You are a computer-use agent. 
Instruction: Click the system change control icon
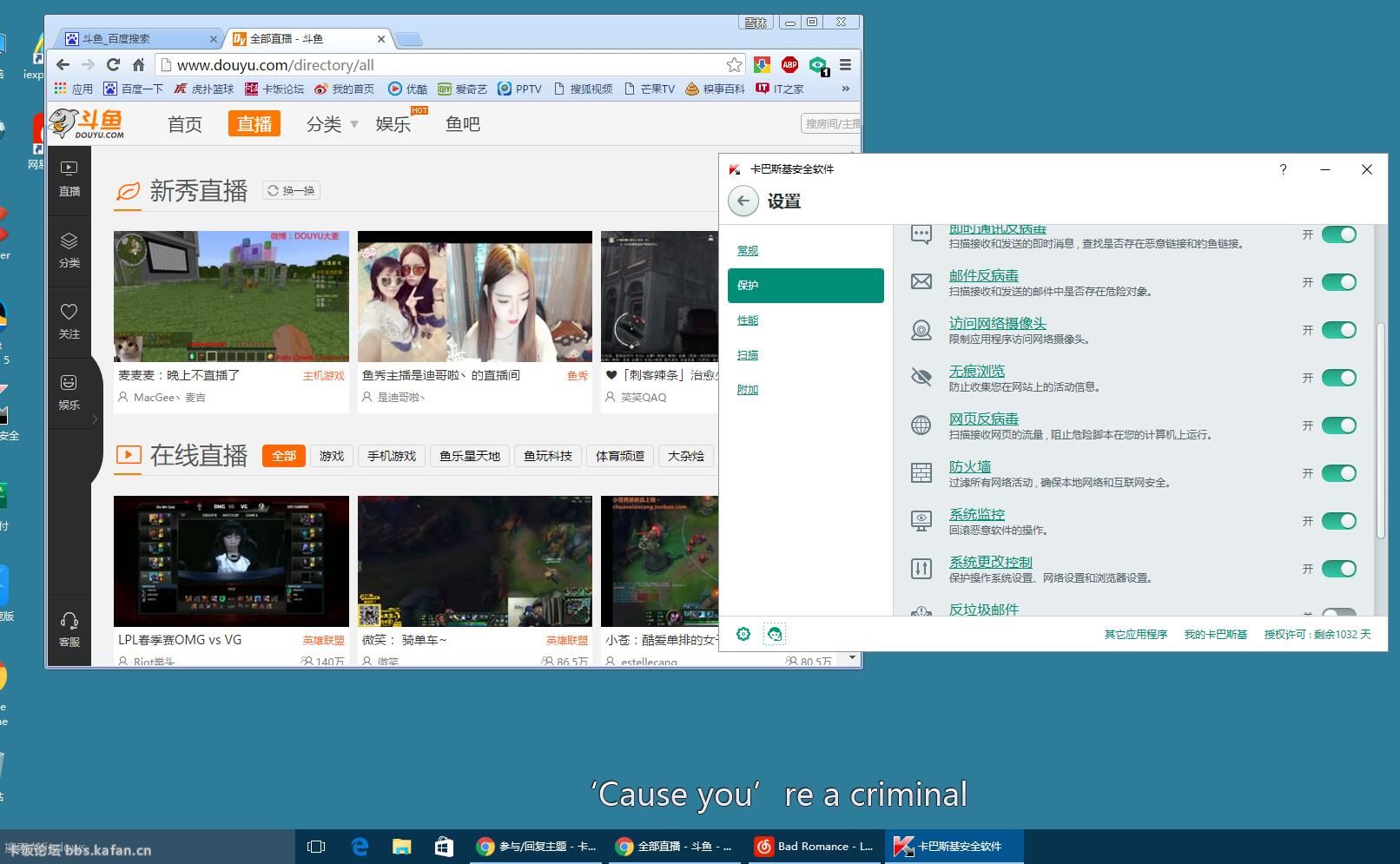click(921, 569)
